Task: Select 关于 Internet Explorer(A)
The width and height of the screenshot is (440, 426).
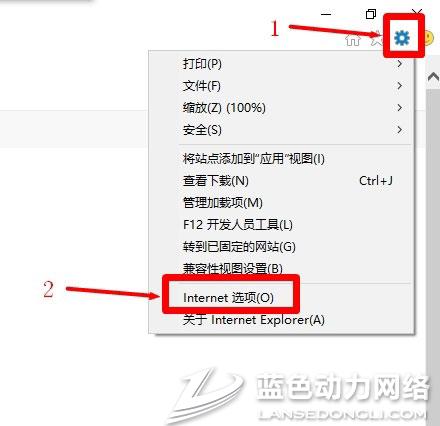Action: [x=281, y=320]
